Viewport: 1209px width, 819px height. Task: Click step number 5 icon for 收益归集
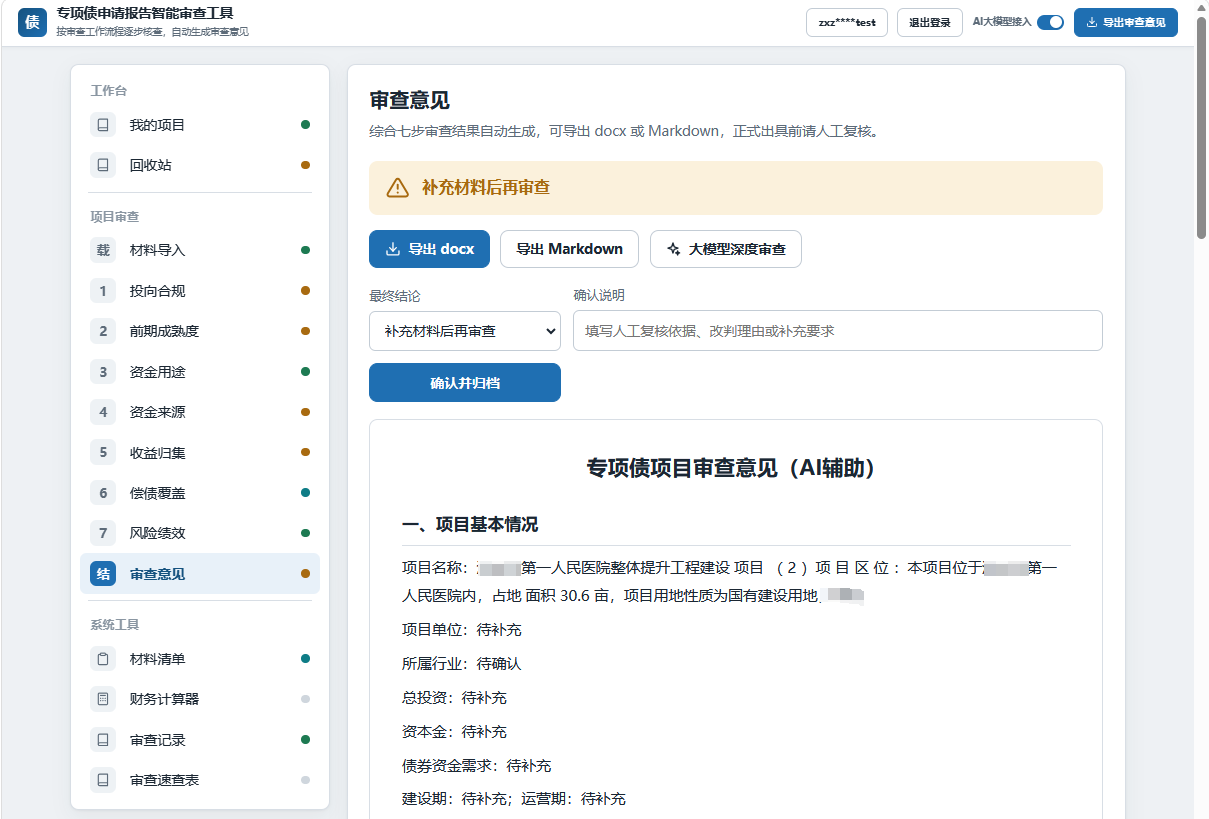tap(103, 453)
